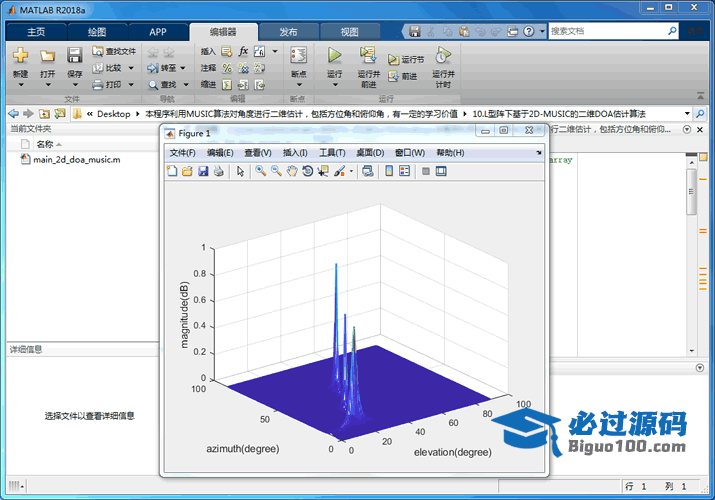This screenshot has width=715, height=500.
Task: Click the Find (查找) magnifier button
Action: 162,85
